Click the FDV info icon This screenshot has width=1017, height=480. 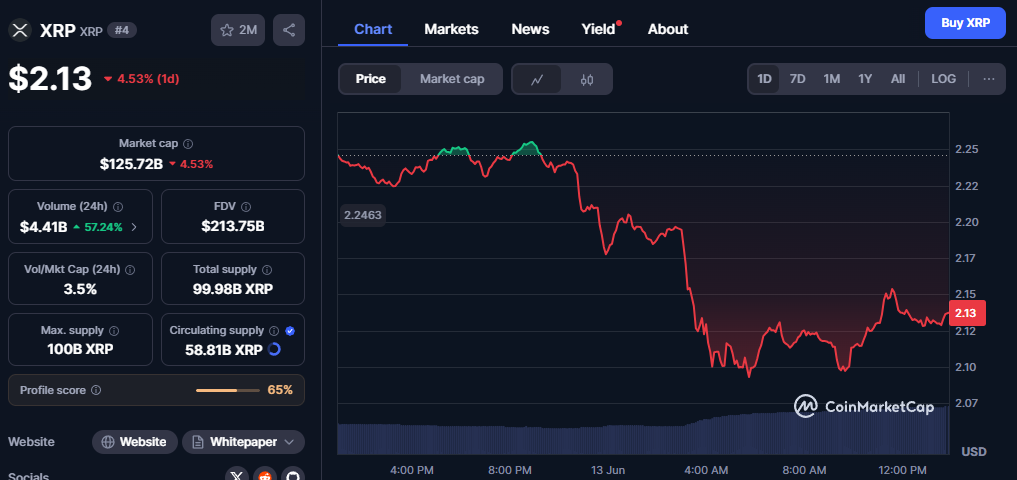tap(246, 206)
